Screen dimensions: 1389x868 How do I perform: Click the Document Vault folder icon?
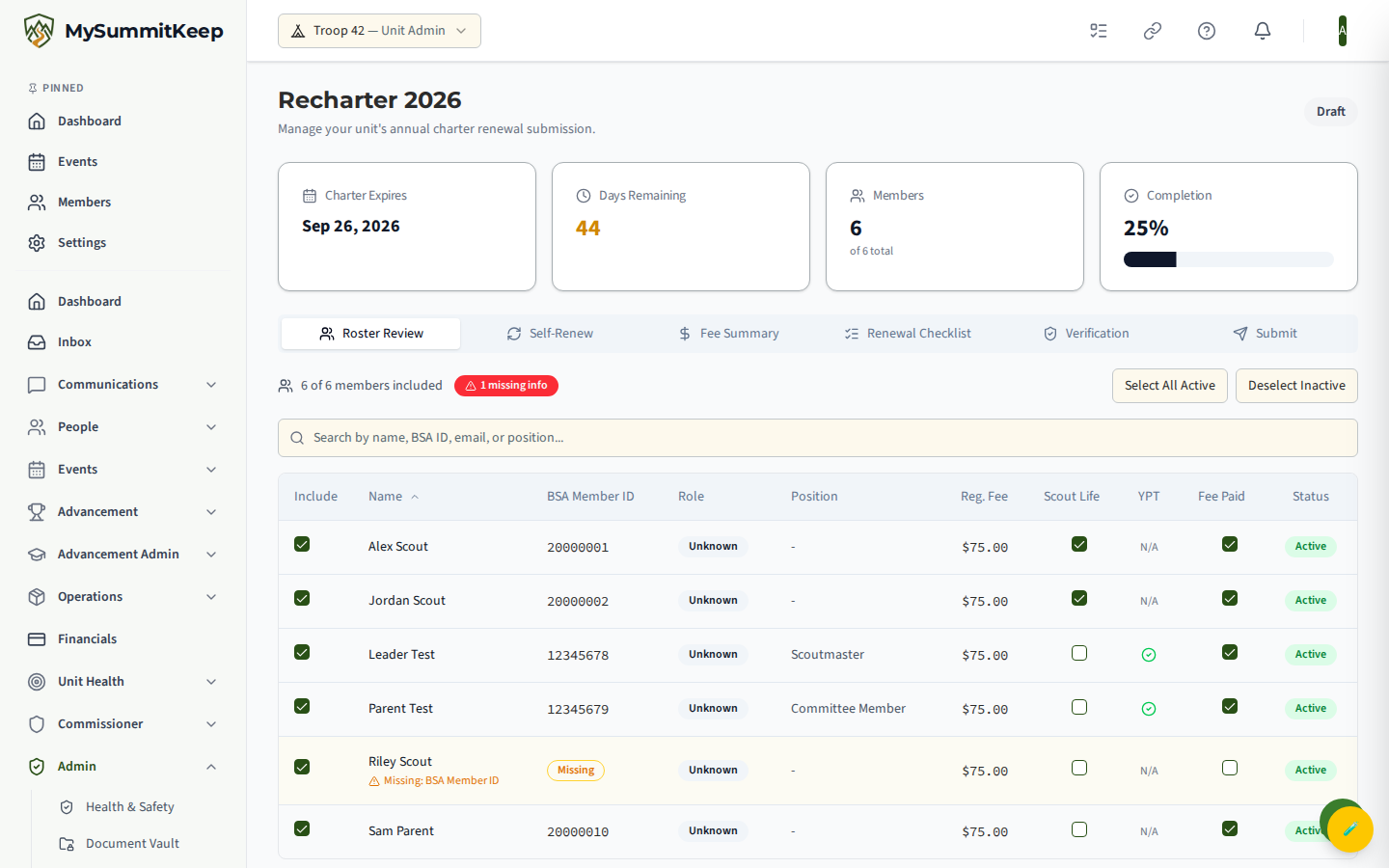click(67, 843)
